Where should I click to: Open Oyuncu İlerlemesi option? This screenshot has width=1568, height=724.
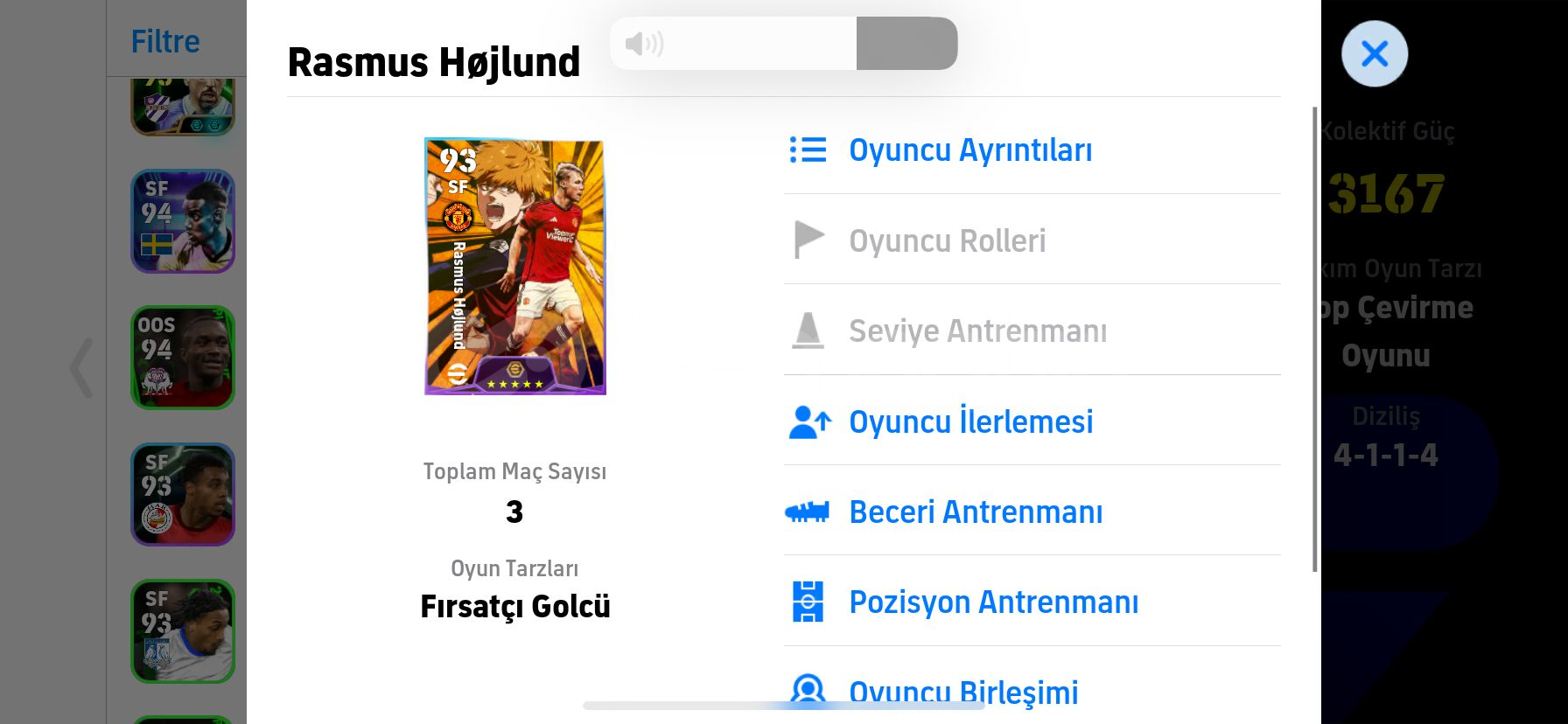point(971,421)
